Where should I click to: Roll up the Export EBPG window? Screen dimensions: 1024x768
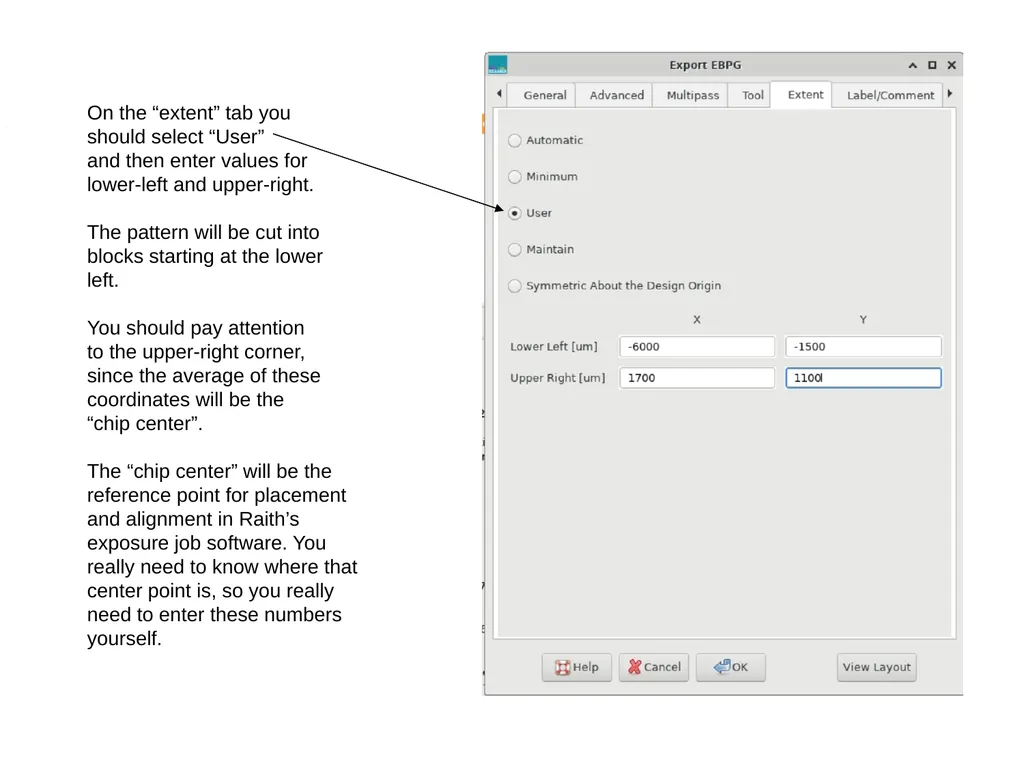coord(912,65)
